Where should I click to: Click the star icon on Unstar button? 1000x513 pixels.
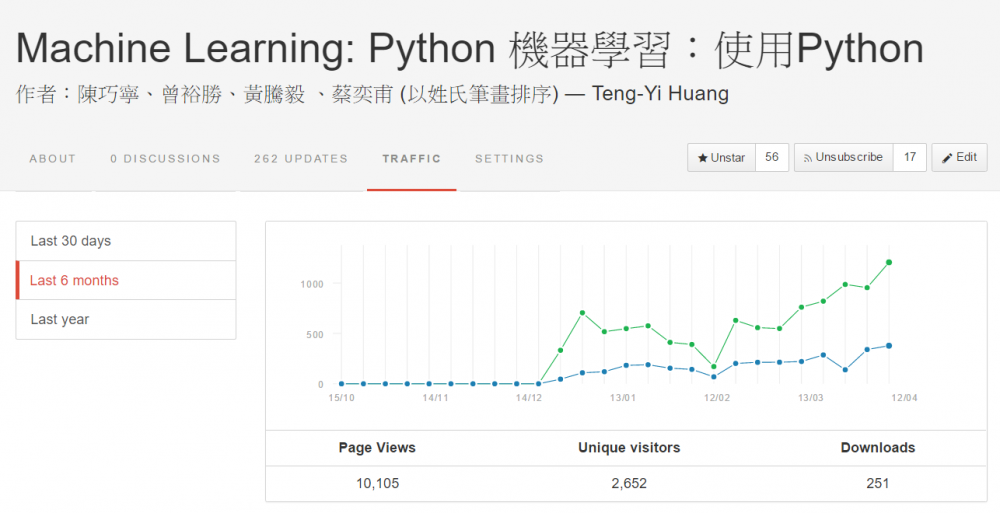702,158
